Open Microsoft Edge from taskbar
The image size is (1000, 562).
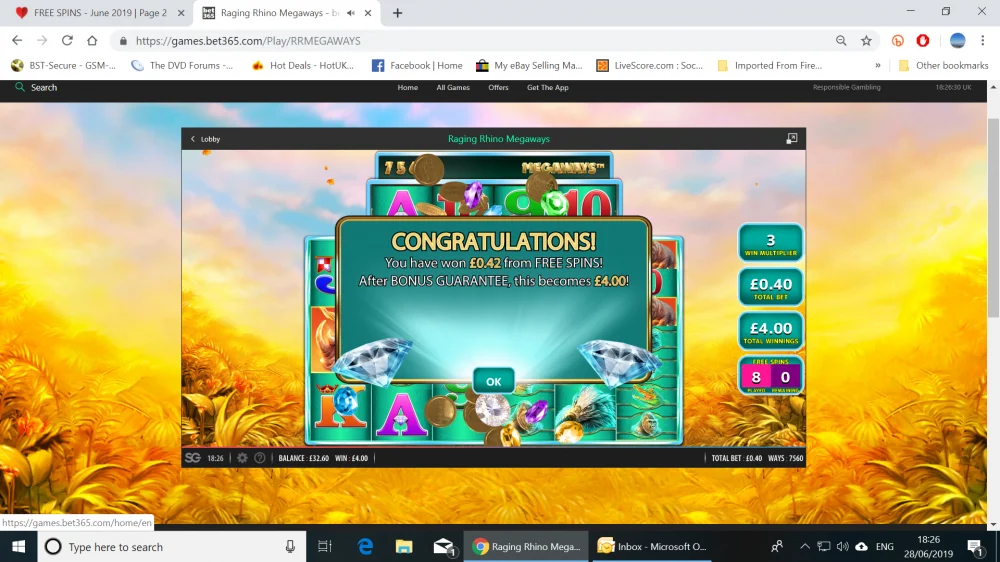click(365, 547)
